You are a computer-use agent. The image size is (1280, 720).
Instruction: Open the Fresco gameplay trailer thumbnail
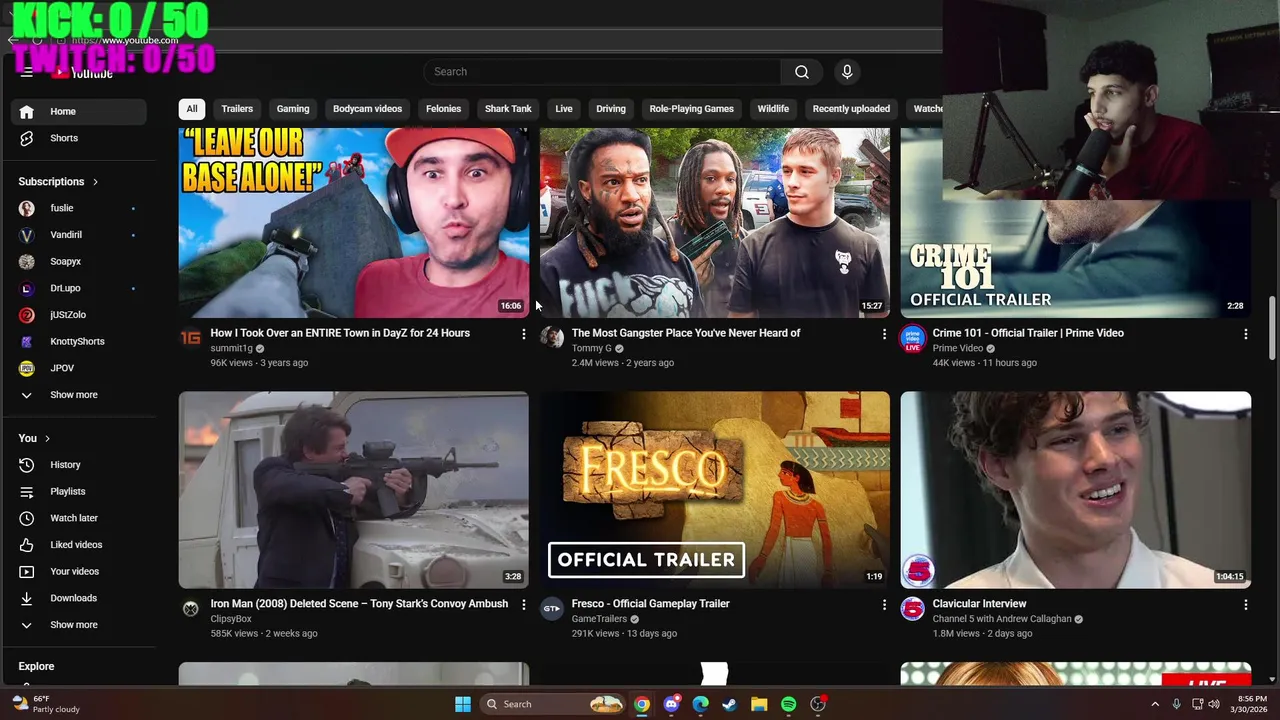[x=715, y=490]
